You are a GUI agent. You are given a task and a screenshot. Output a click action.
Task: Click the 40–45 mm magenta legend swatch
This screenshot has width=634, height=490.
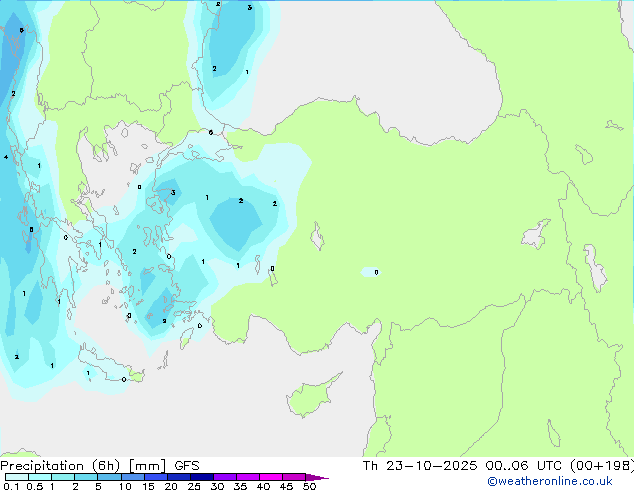[x=271, y=477]
